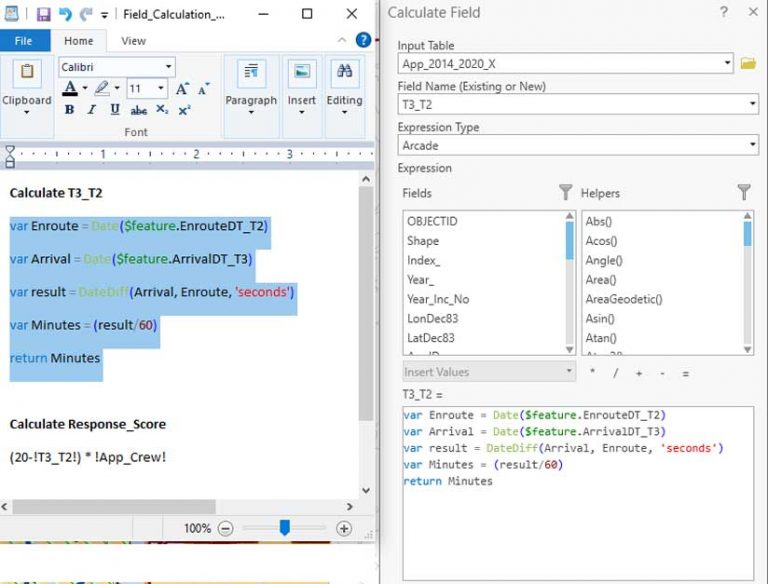
Task: Click the text highlight color pen
Action: [102, 88]
